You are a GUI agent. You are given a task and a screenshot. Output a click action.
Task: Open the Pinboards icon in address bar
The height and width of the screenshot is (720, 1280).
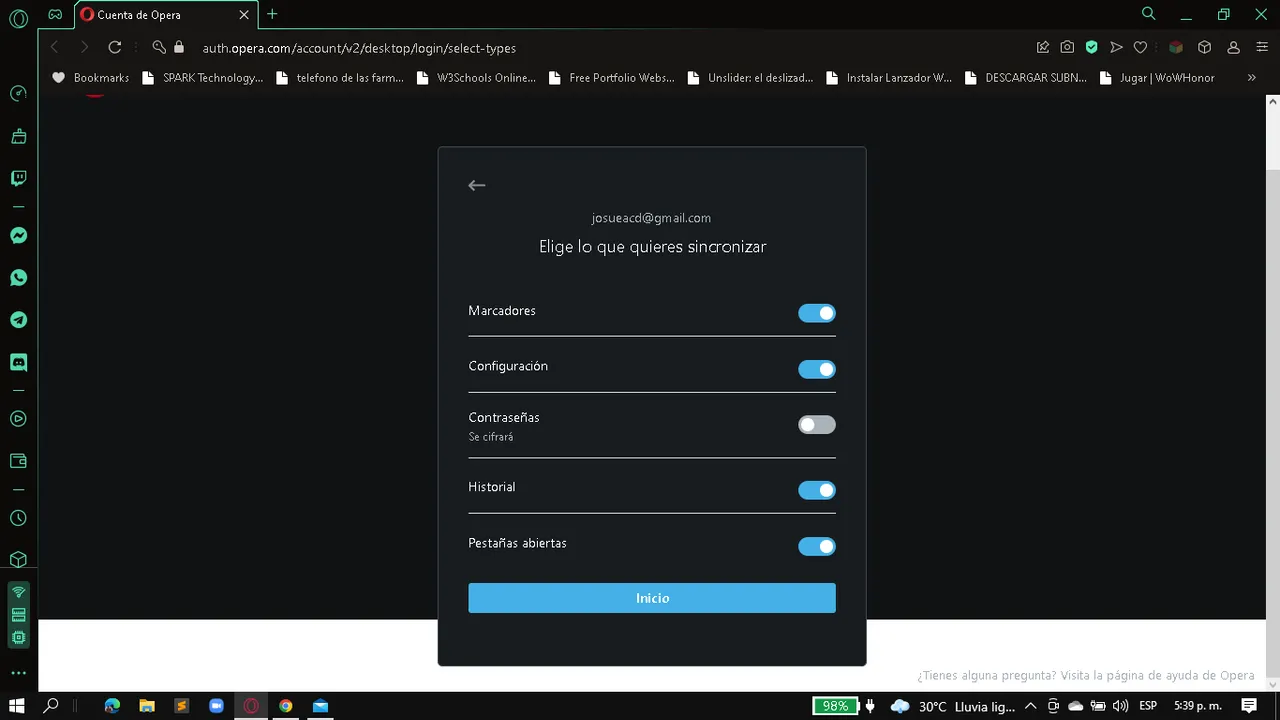[1043, 47]
